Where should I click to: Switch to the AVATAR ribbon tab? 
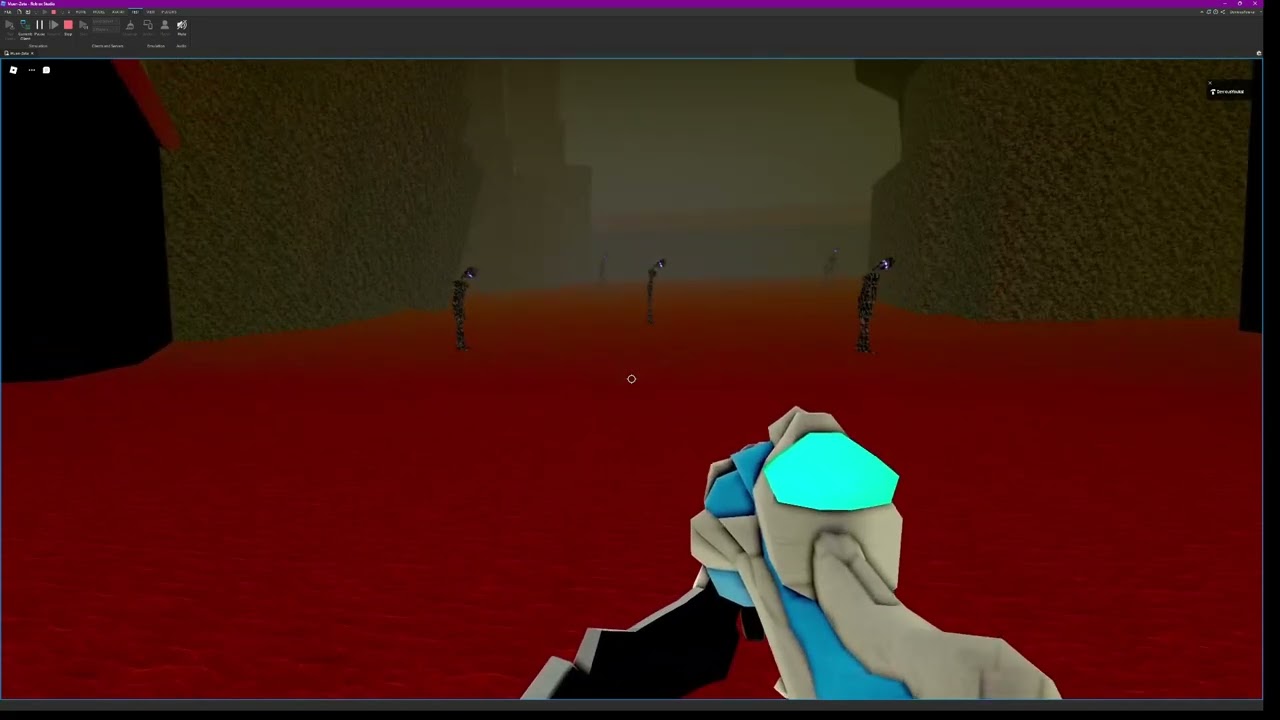tap(118, 12)
